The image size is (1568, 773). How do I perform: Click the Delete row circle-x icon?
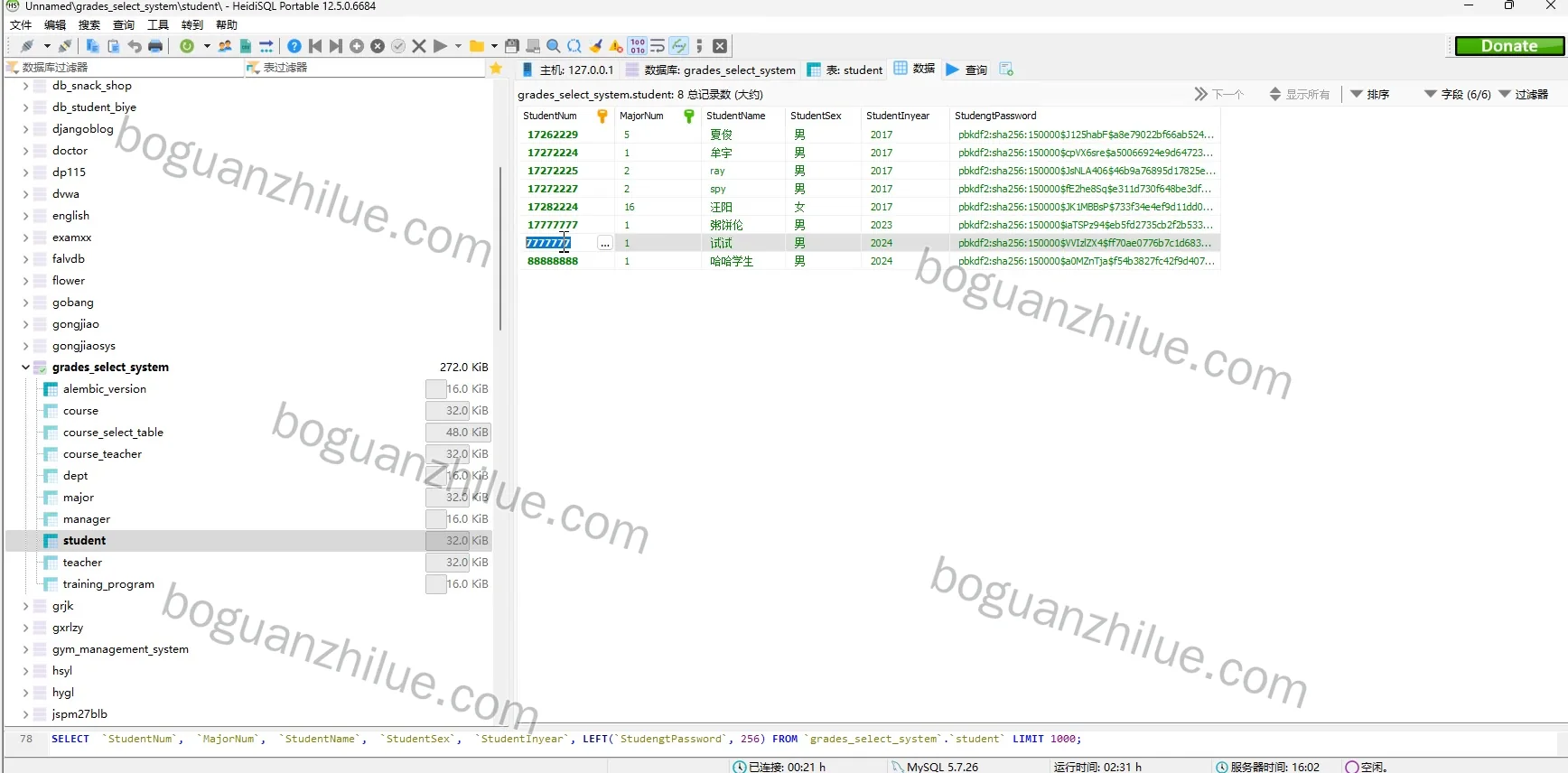pyautogui.click(x=378, y=46)
